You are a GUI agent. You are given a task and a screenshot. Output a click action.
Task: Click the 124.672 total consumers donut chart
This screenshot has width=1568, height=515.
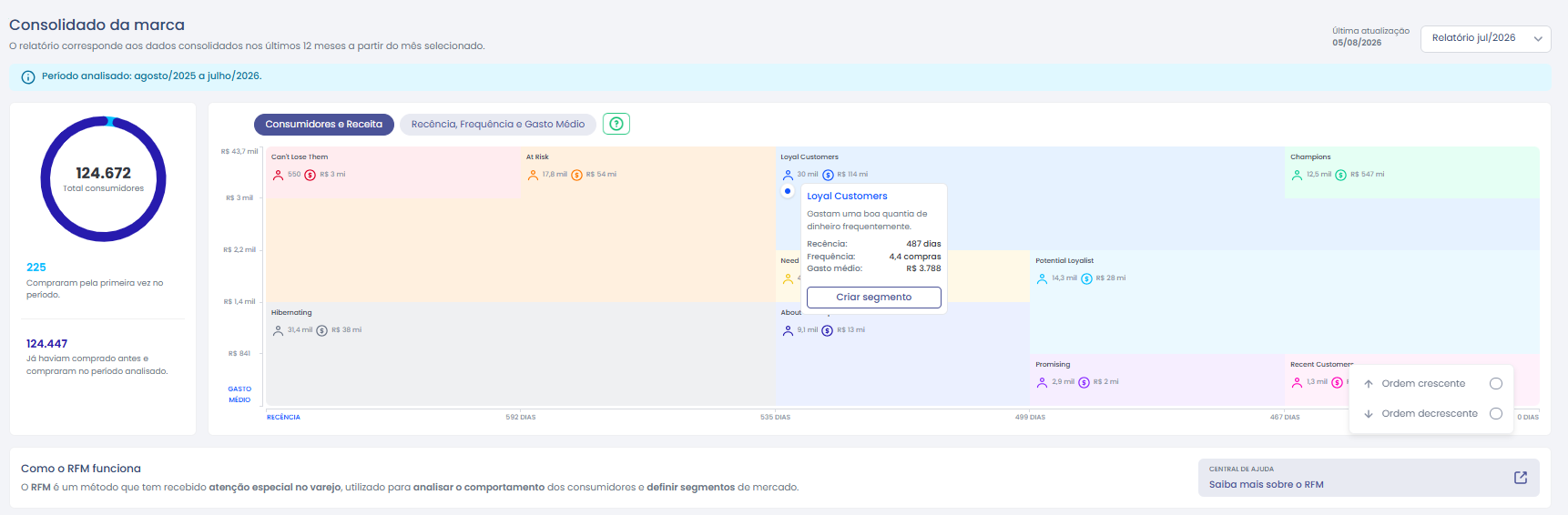(104, 178)
